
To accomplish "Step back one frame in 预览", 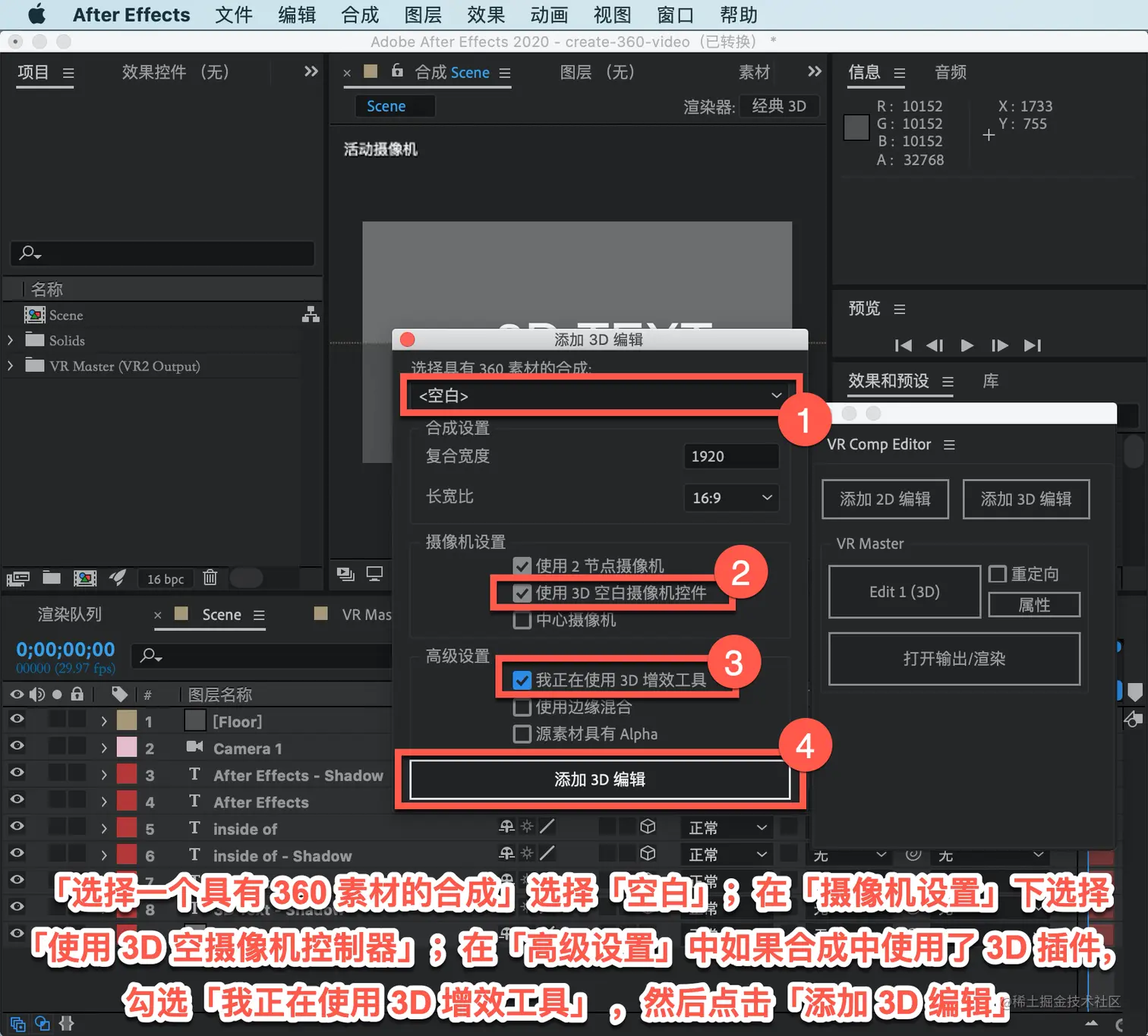I will point(935,345).
